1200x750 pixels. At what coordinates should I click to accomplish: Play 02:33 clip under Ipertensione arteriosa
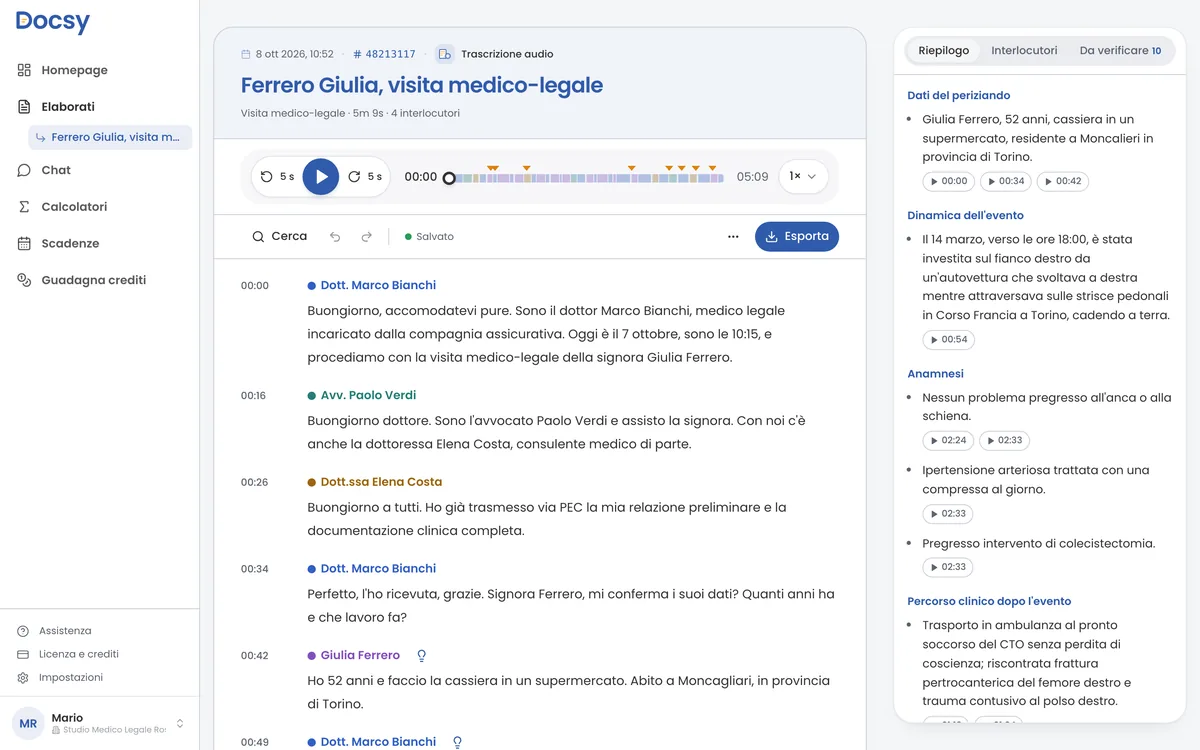click(x=948, y=514)
